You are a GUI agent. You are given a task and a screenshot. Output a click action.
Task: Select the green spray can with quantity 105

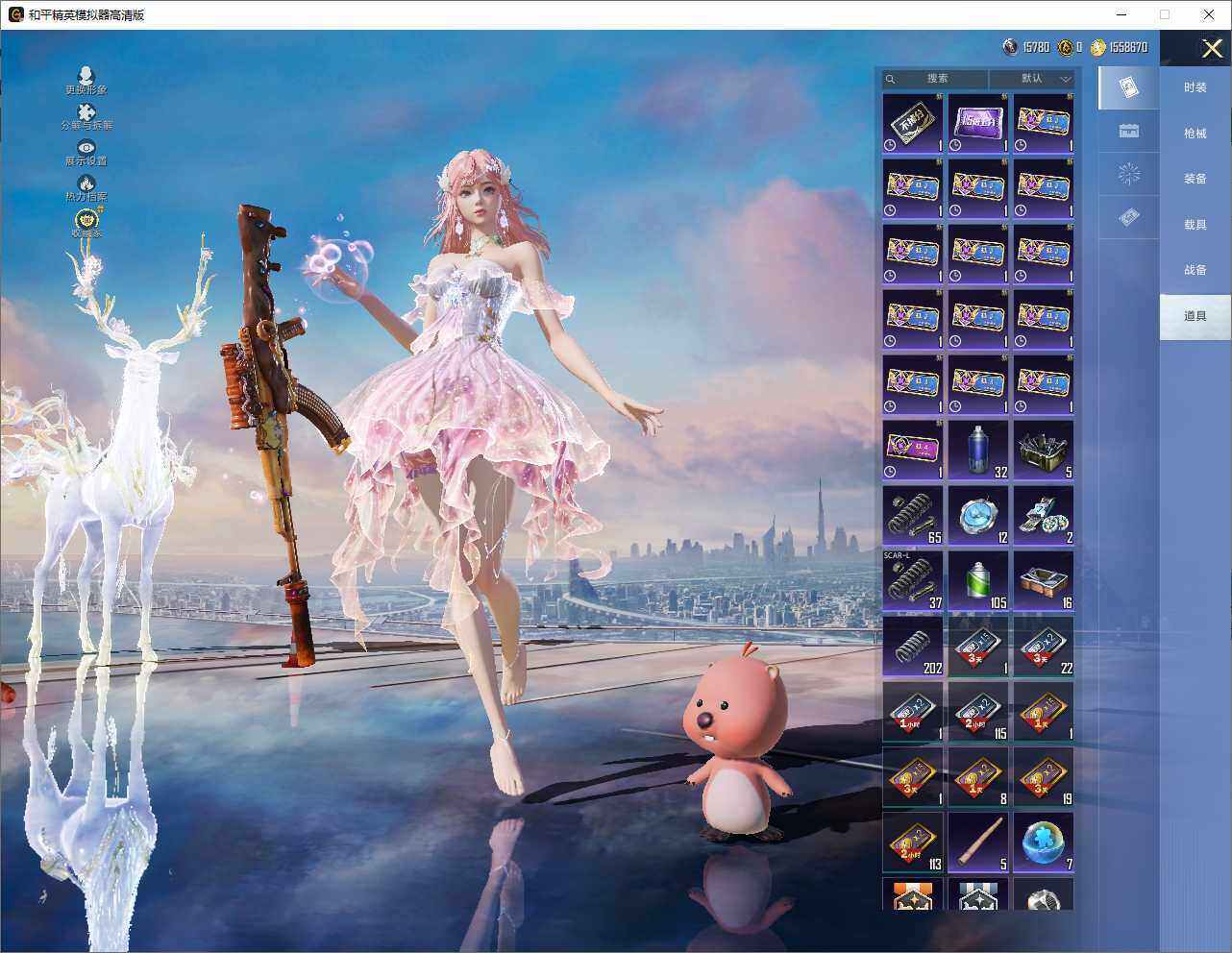(978, 581)
